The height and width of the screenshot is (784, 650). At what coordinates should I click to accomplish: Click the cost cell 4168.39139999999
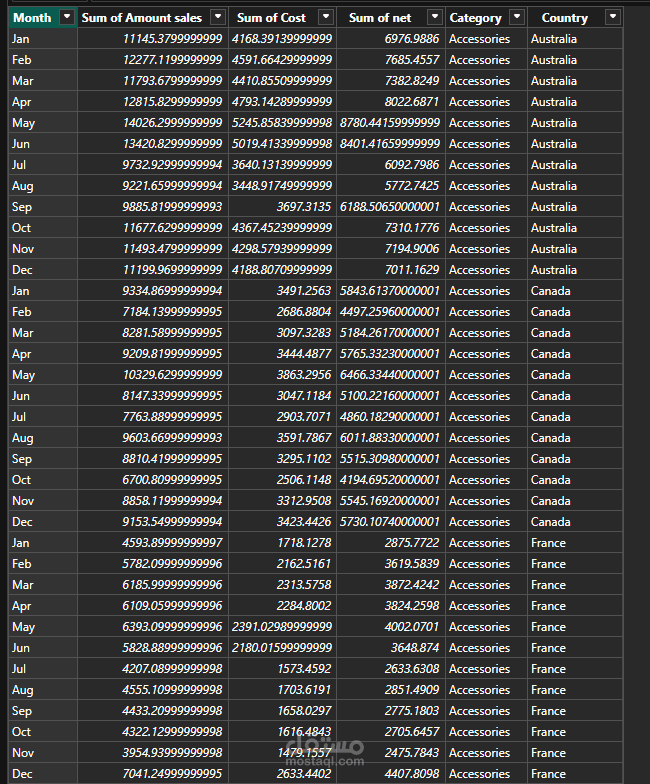282,39
